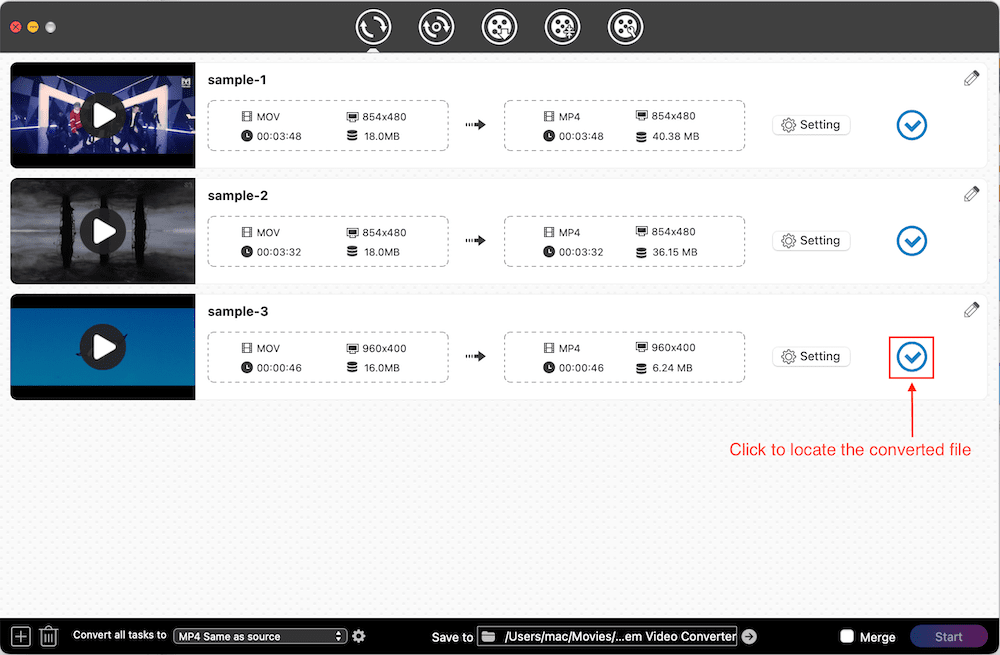1000x655 pixels.
Task: Open the Download film-reel tab
Action: click(x=499, y=27)
